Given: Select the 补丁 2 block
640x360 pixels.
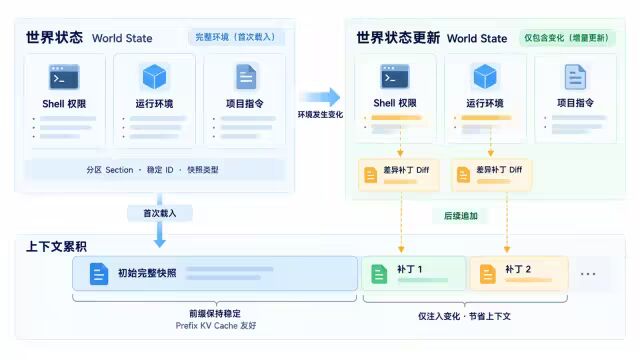Looking at the screenshot, I should pos(519,273).
